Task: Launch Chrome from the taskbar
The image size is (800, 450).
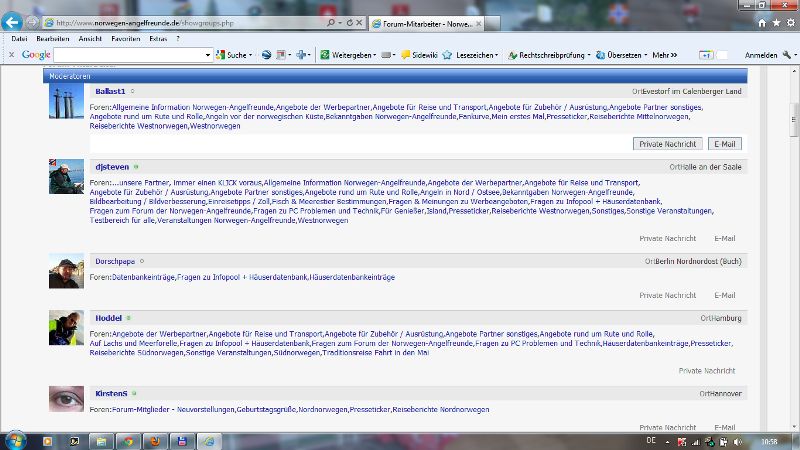Action: coord(128,440)
